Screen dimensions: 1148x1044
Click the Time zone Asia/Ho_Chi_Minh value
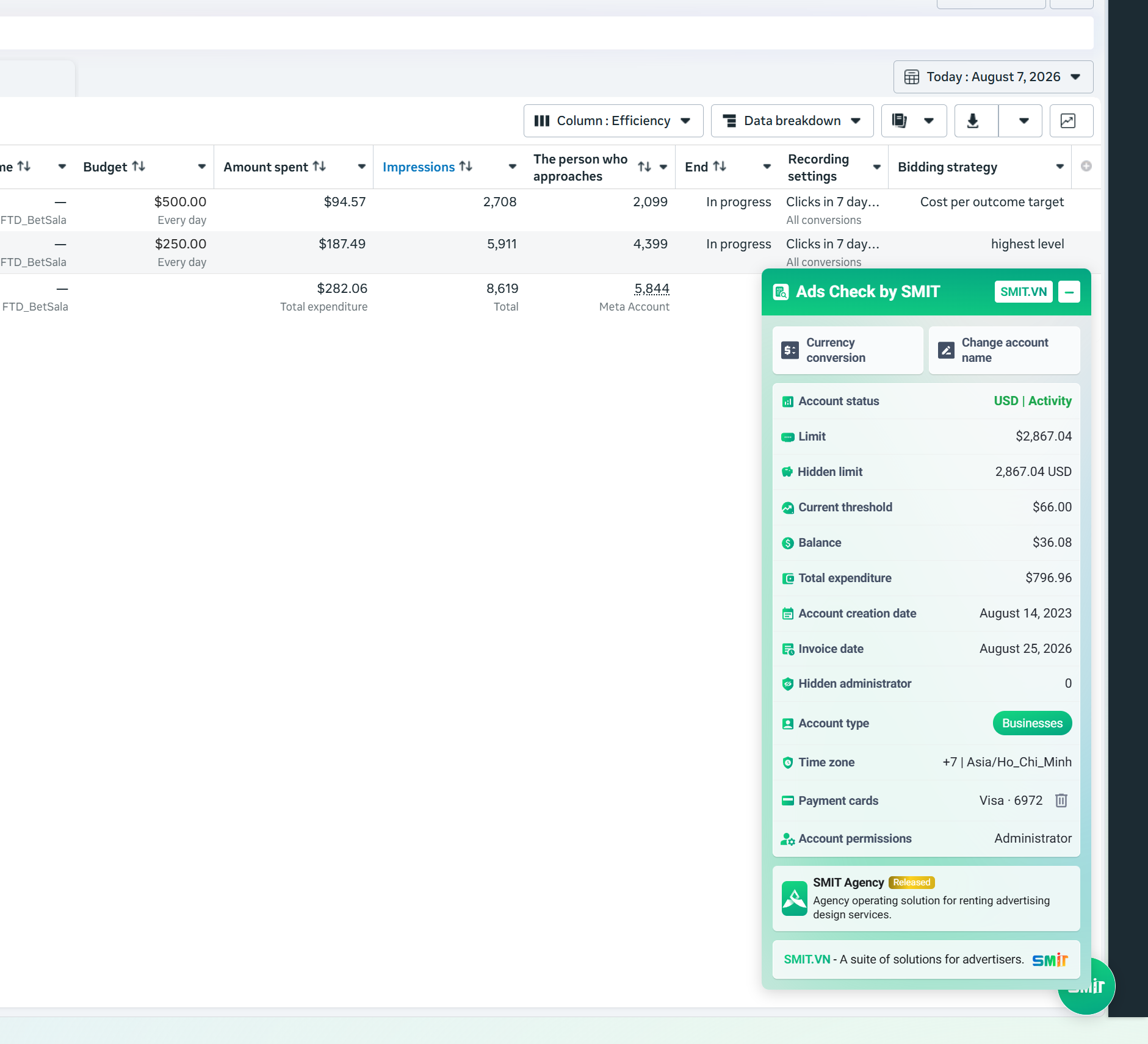point(1007,762)
